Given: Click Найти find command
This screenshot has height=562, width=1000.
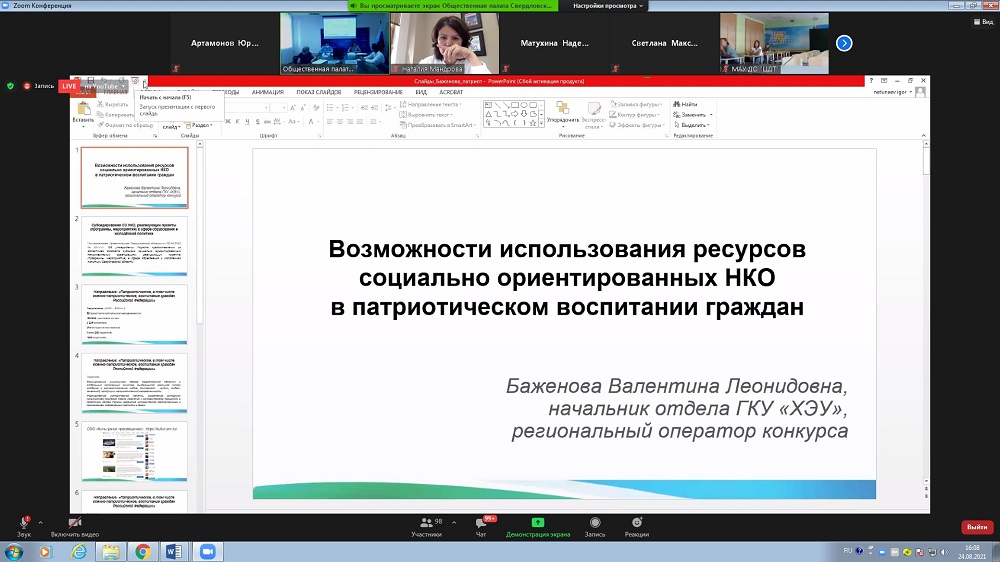Looking at the screenshot, I should [x=686, y=104].
